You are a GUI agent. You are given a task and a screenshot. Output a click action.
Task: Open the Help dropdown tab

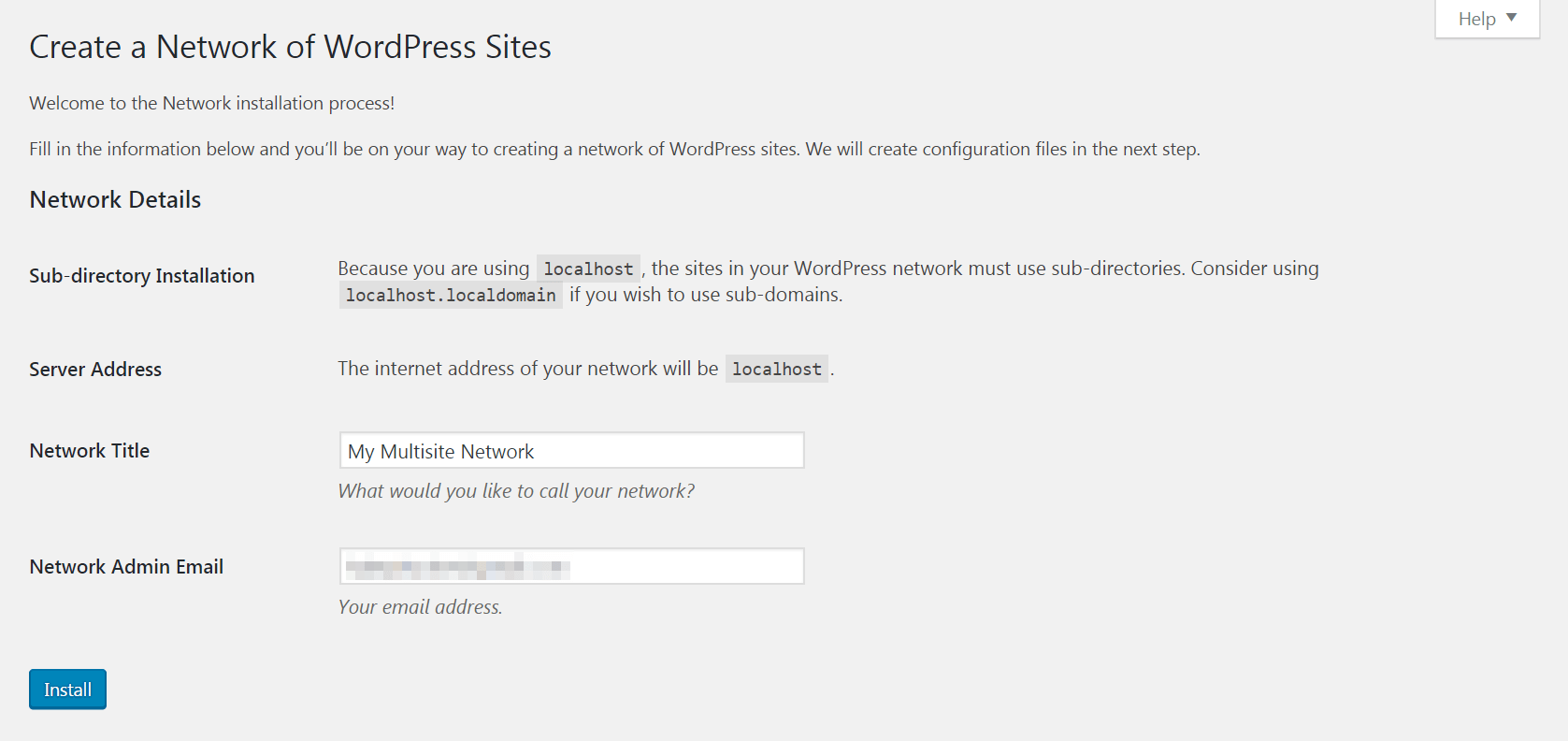click(1487, 19)
